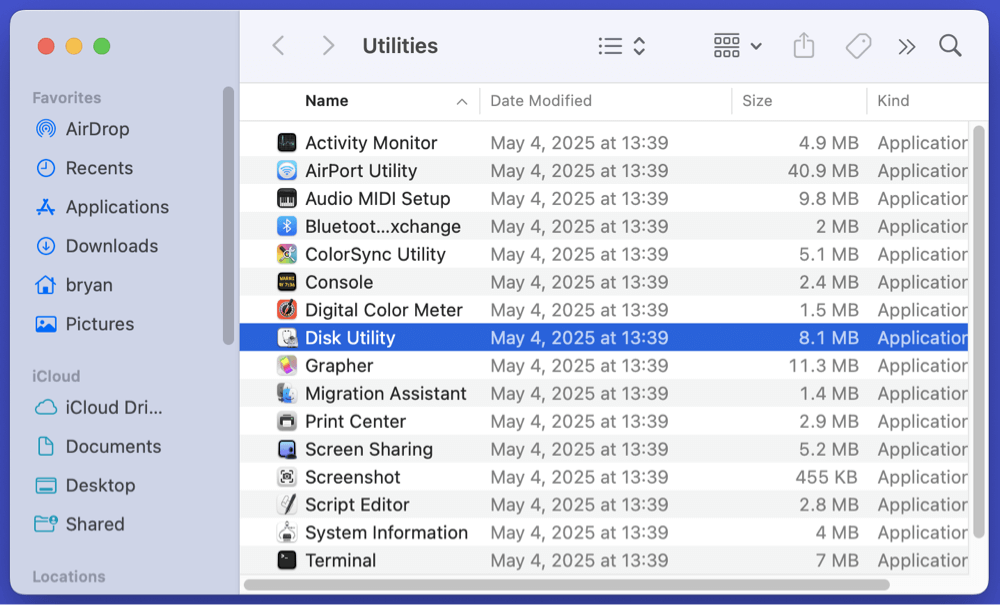Viewport: 1000px width, 605px height.
Task: Click the forward navigation arrow
Action: coord(327,45)
